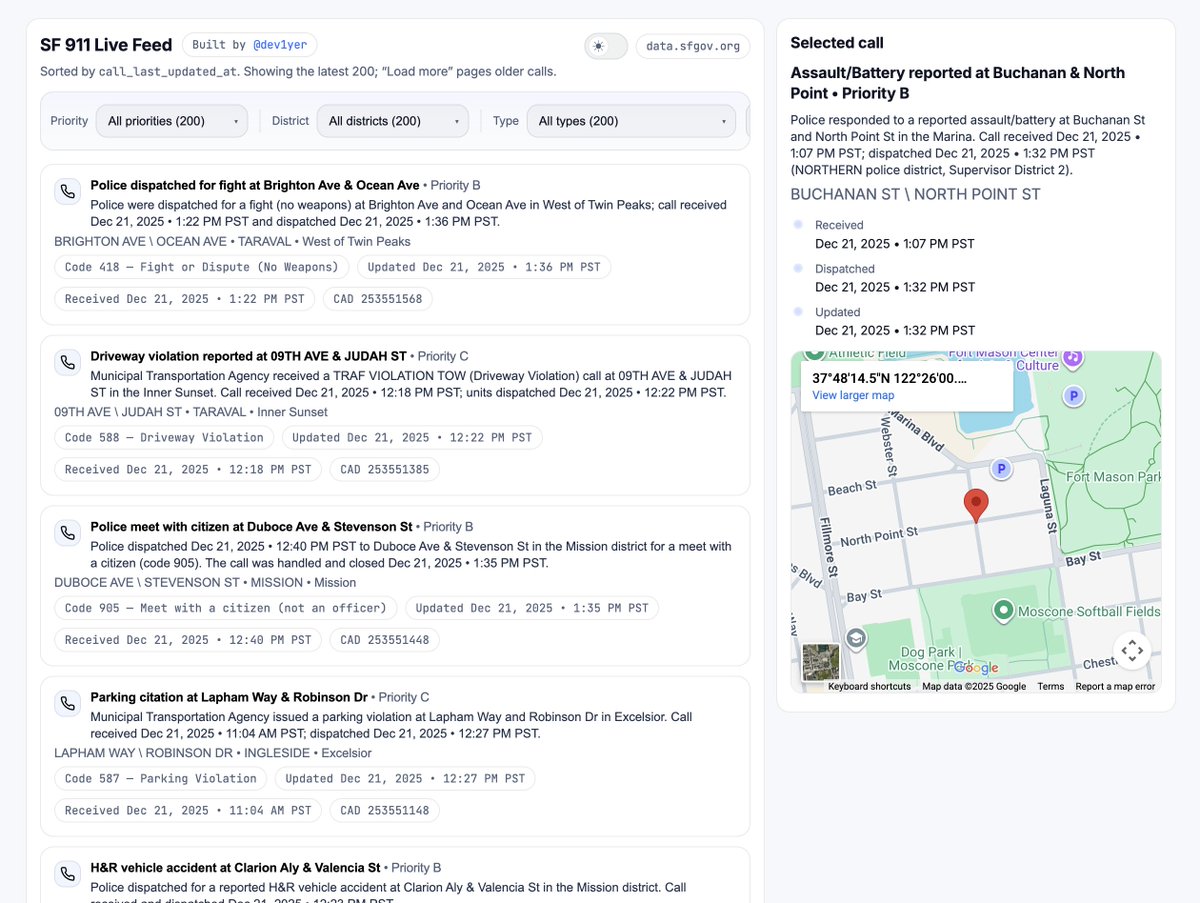Open Parking citation at Lapham Way title

[229, 697]
